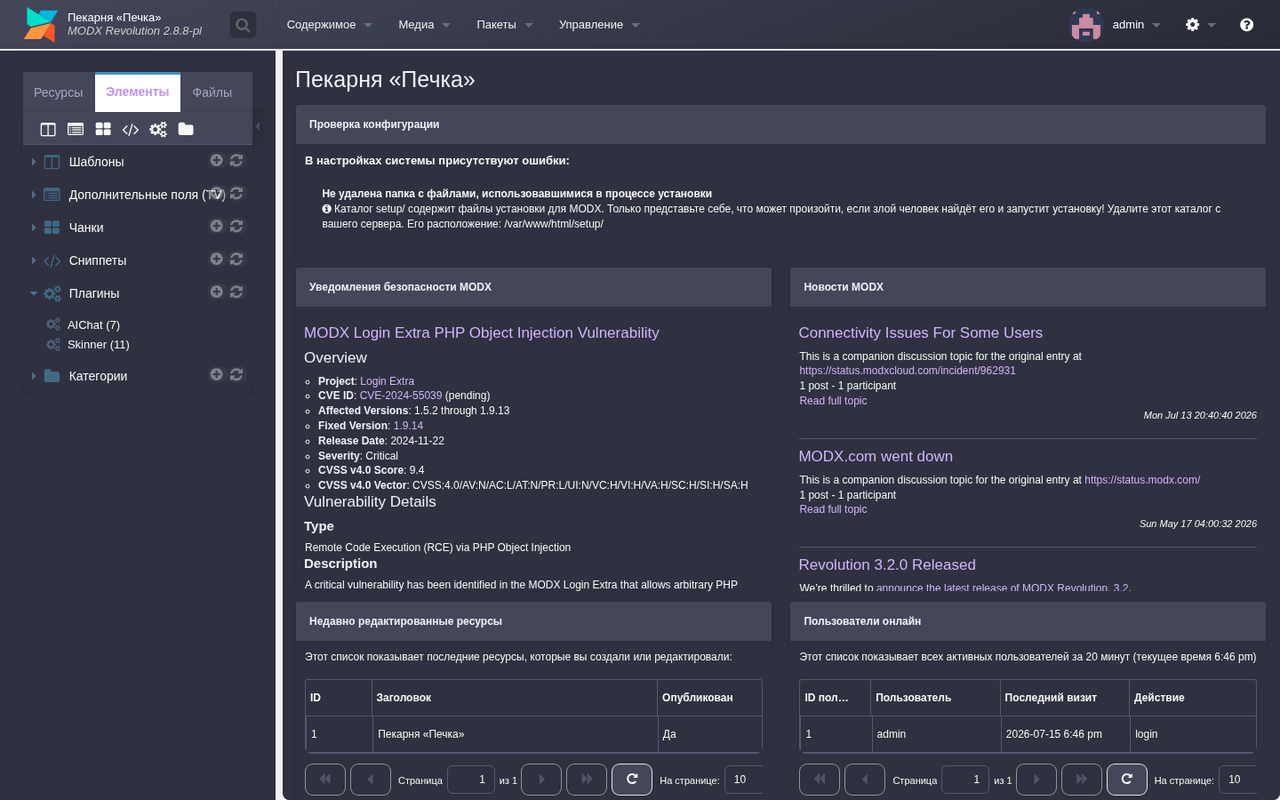Open the Содержимое dropdown menu
The width and height of the screenshot is (1280, 800).
329,24
